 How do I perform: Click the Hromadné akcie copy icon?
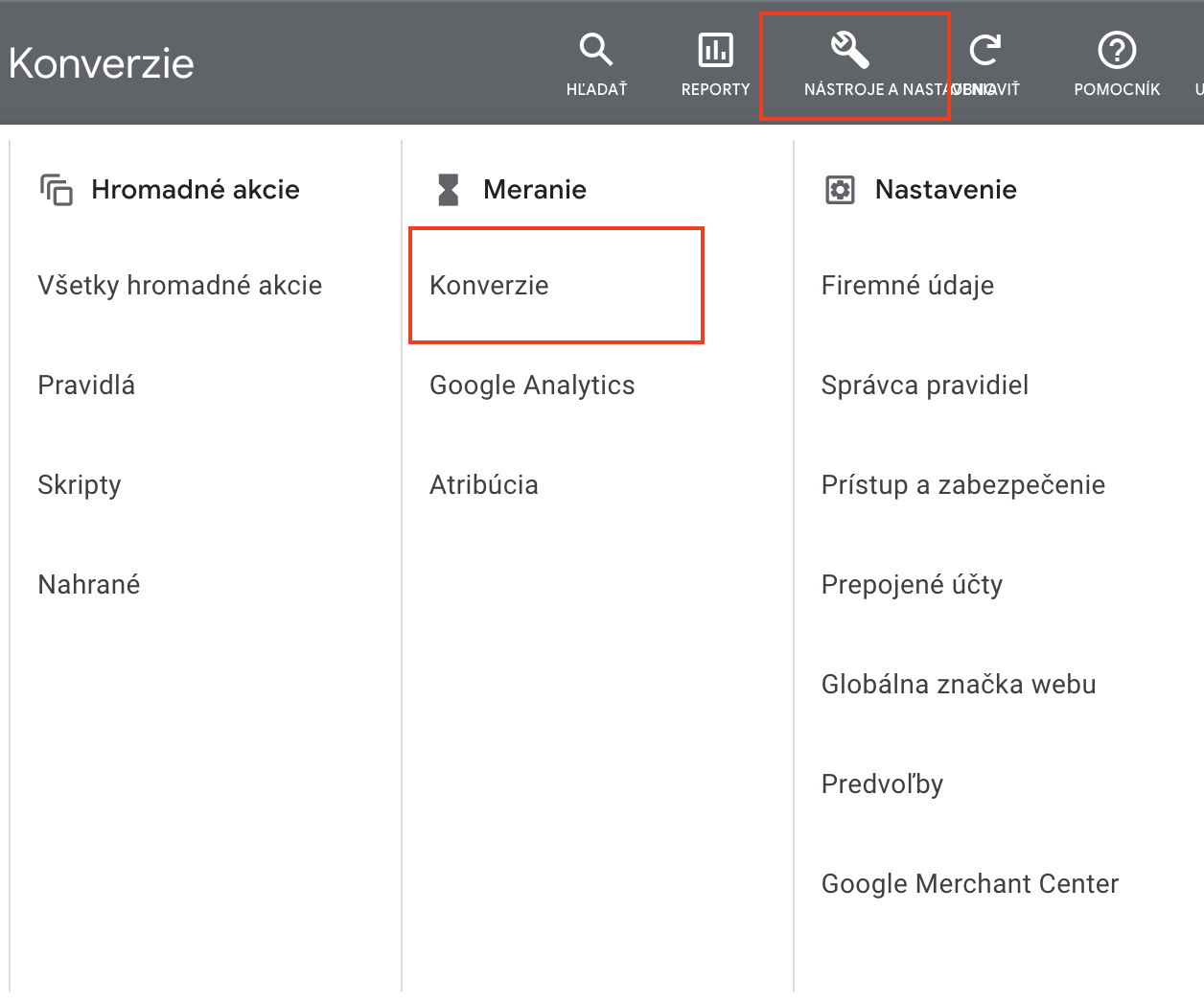(57, 190)
